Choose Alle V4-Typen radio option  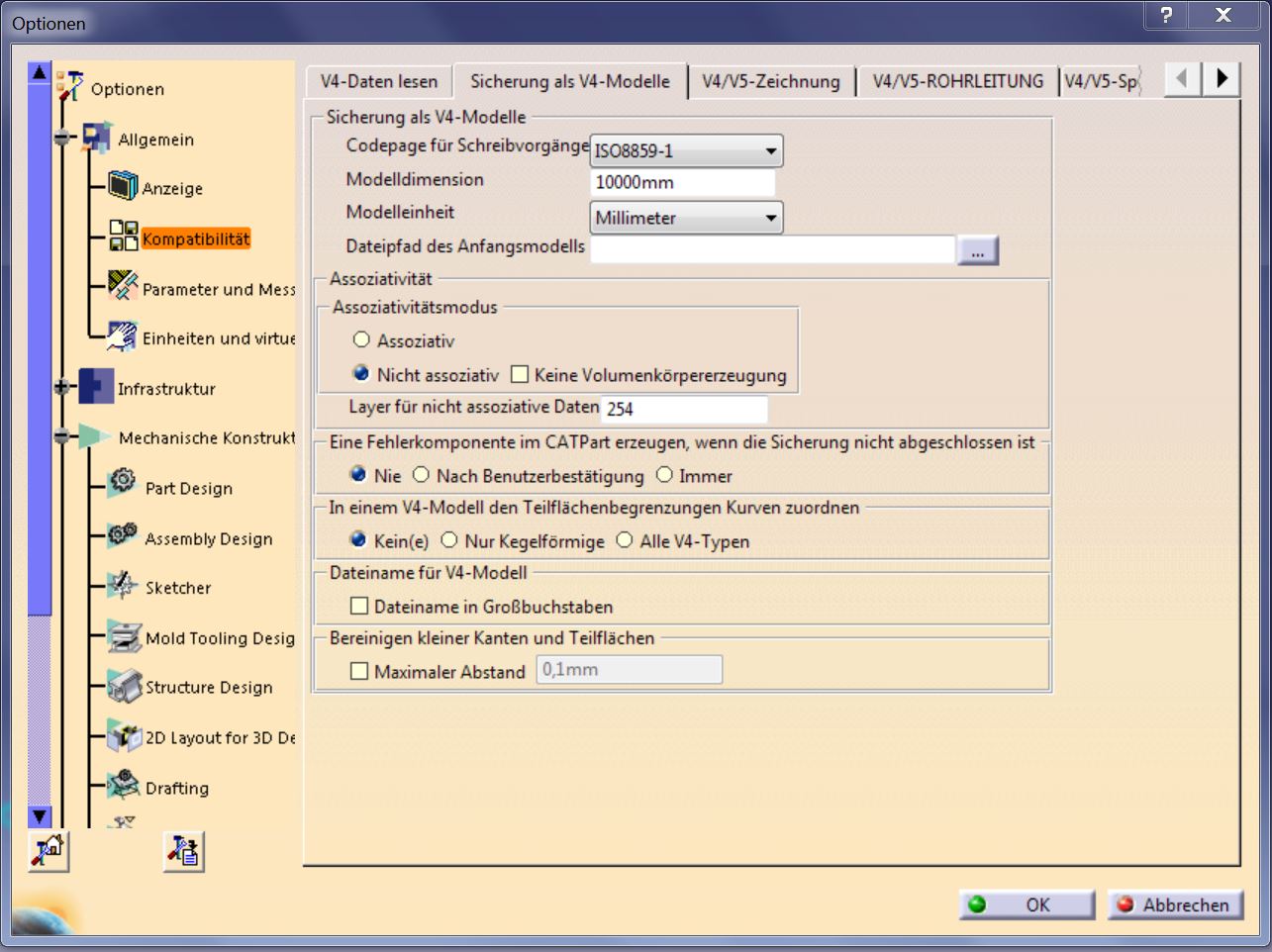[625, 540]
